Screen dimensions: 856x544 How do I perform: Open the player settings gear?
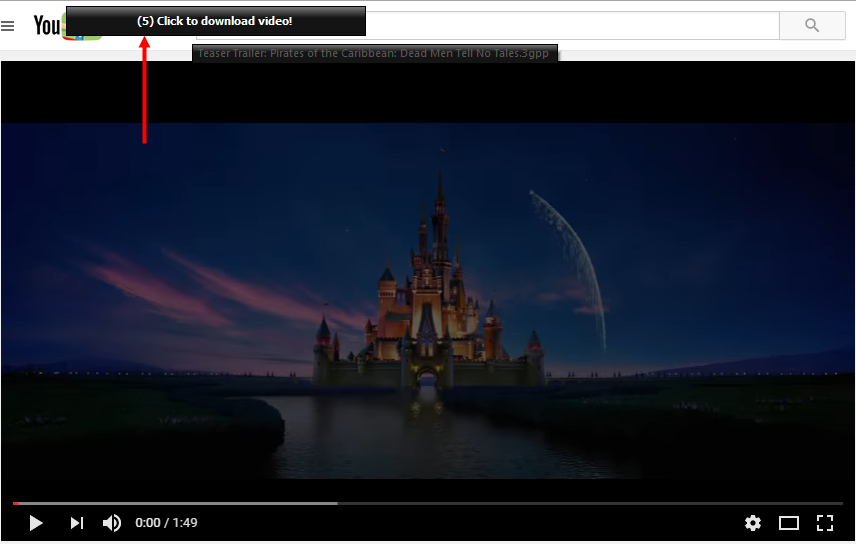coord(753,523)
